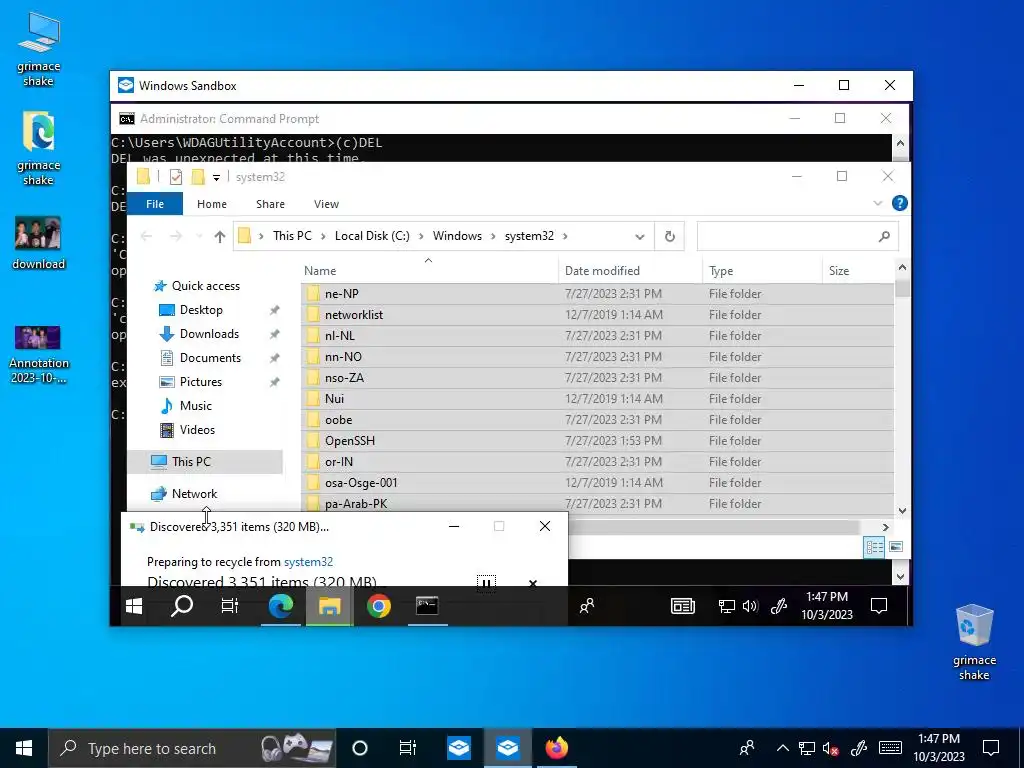Click the Explorer horizontal scrollbar
Screen dimensions: 1024x768
713,527
